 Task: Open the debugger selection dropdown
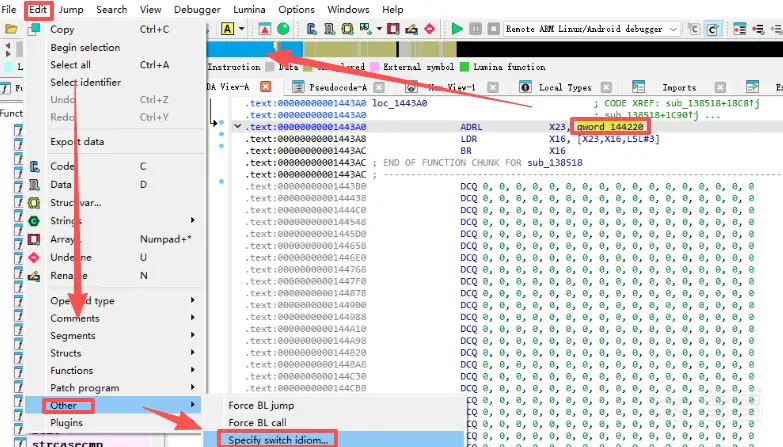[x=673, y=29]
